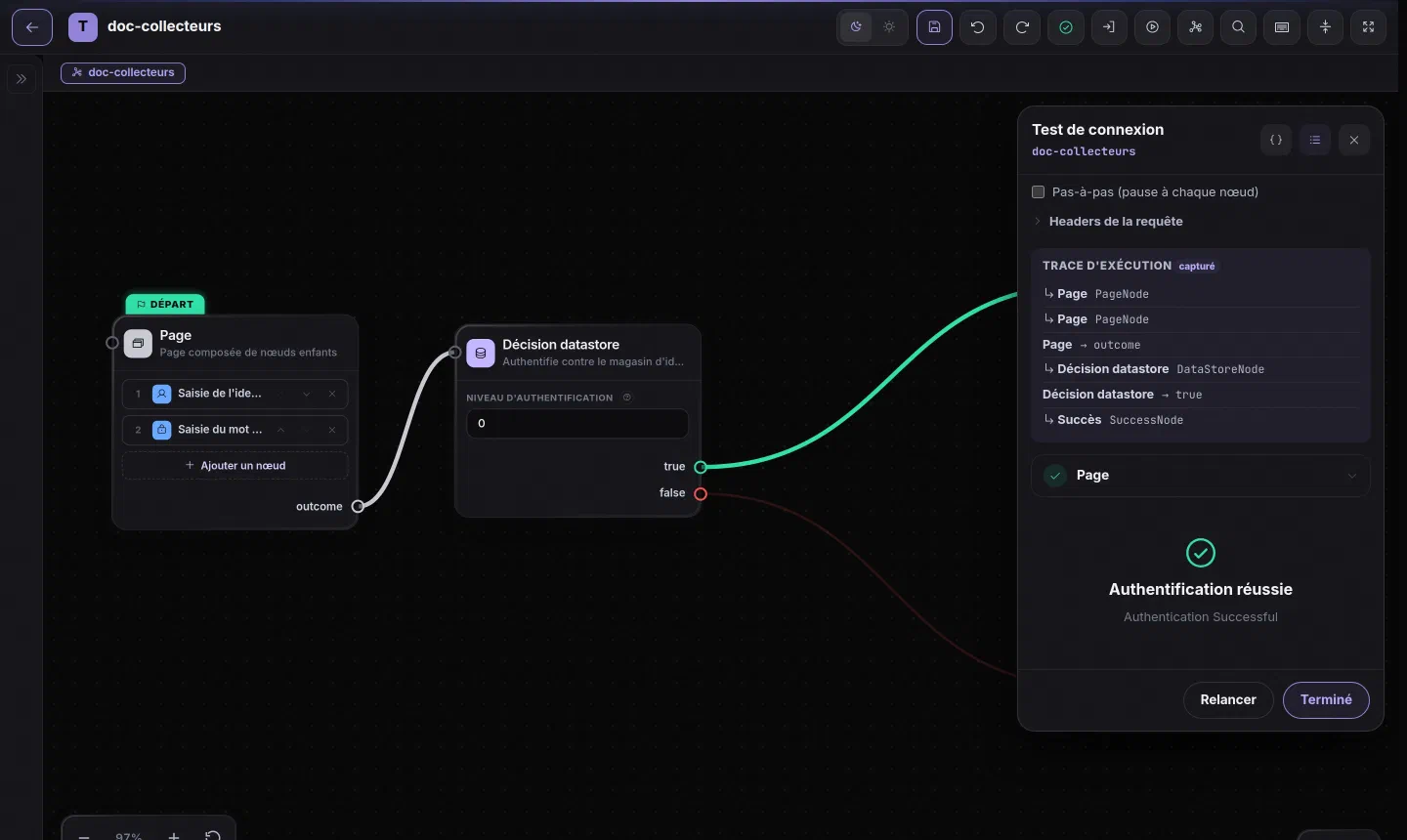Expand the left sidebar with double chevron

click(21, 79)
